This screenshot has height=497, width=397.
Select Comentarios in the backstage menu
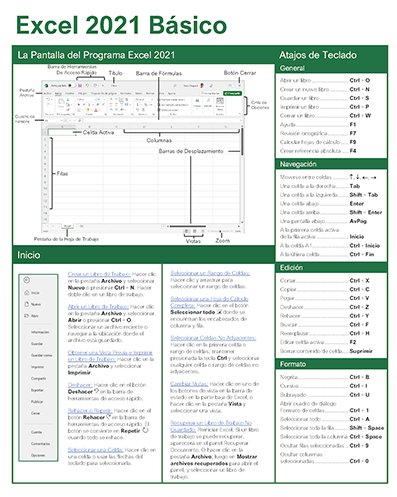click(40, 444)
